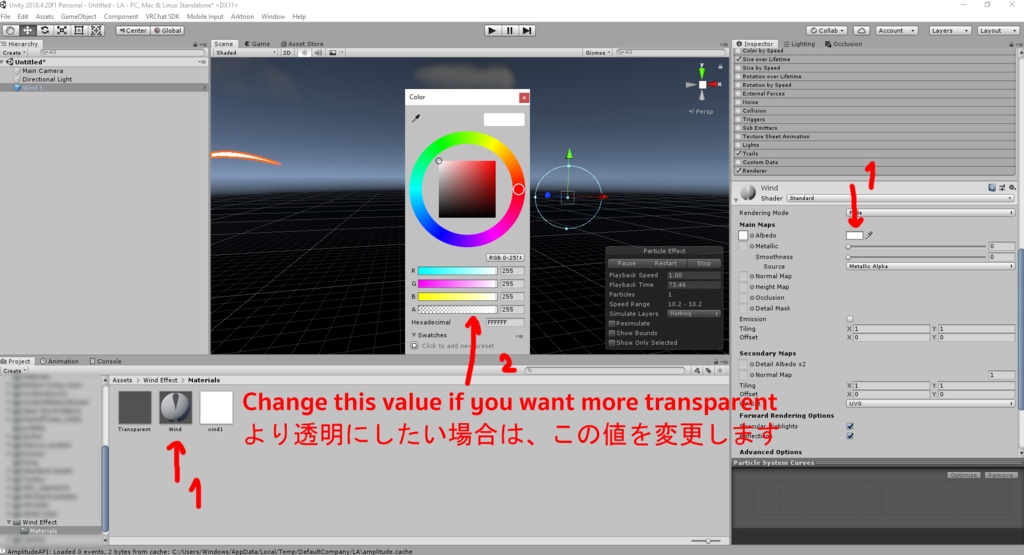Enable the Noise module
This screenshot has width=1024, height=555.
point(739,102)
